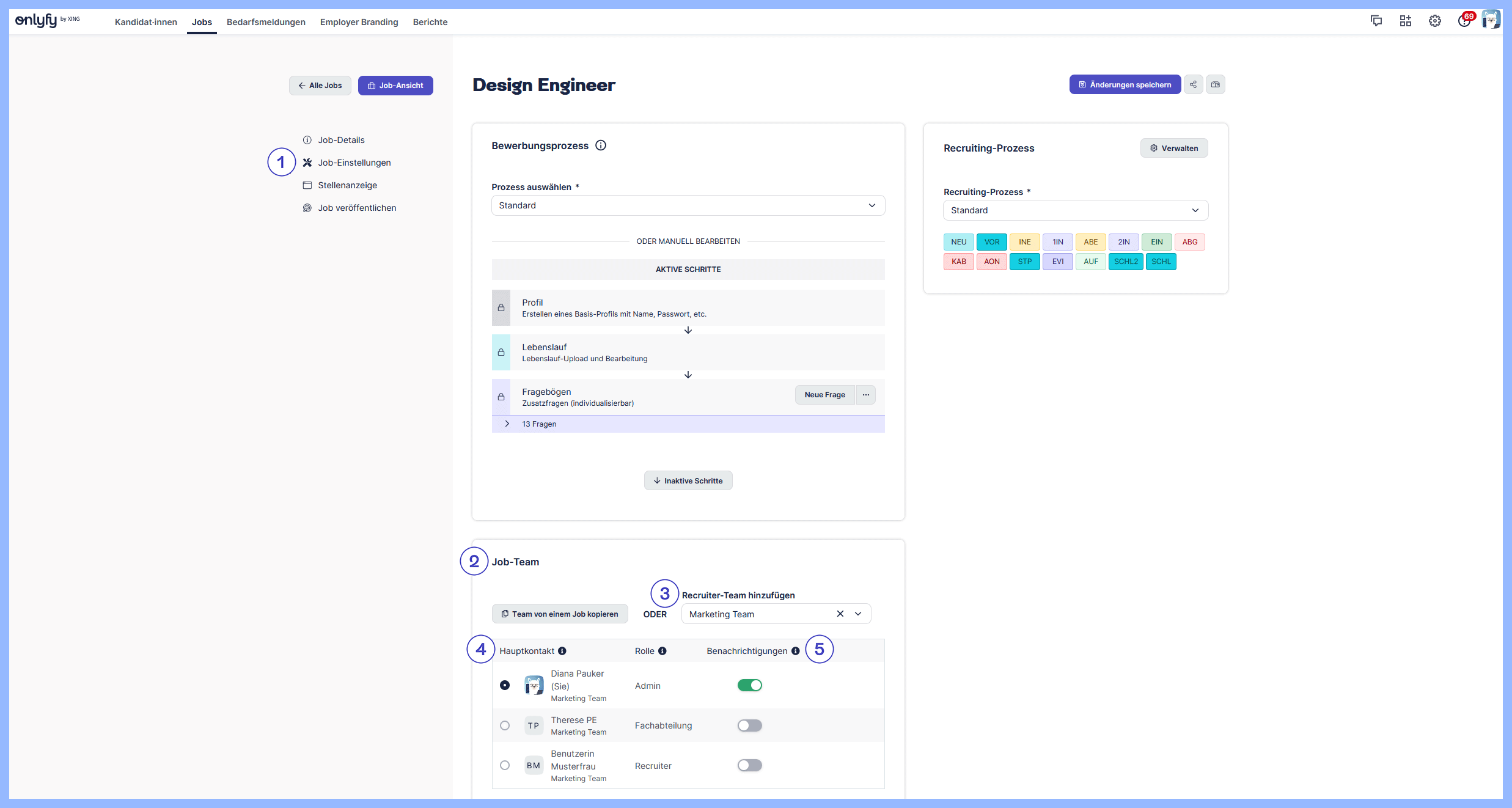Go to the Kandidat:innen nav tab
1512x808 pixels.
145,22
